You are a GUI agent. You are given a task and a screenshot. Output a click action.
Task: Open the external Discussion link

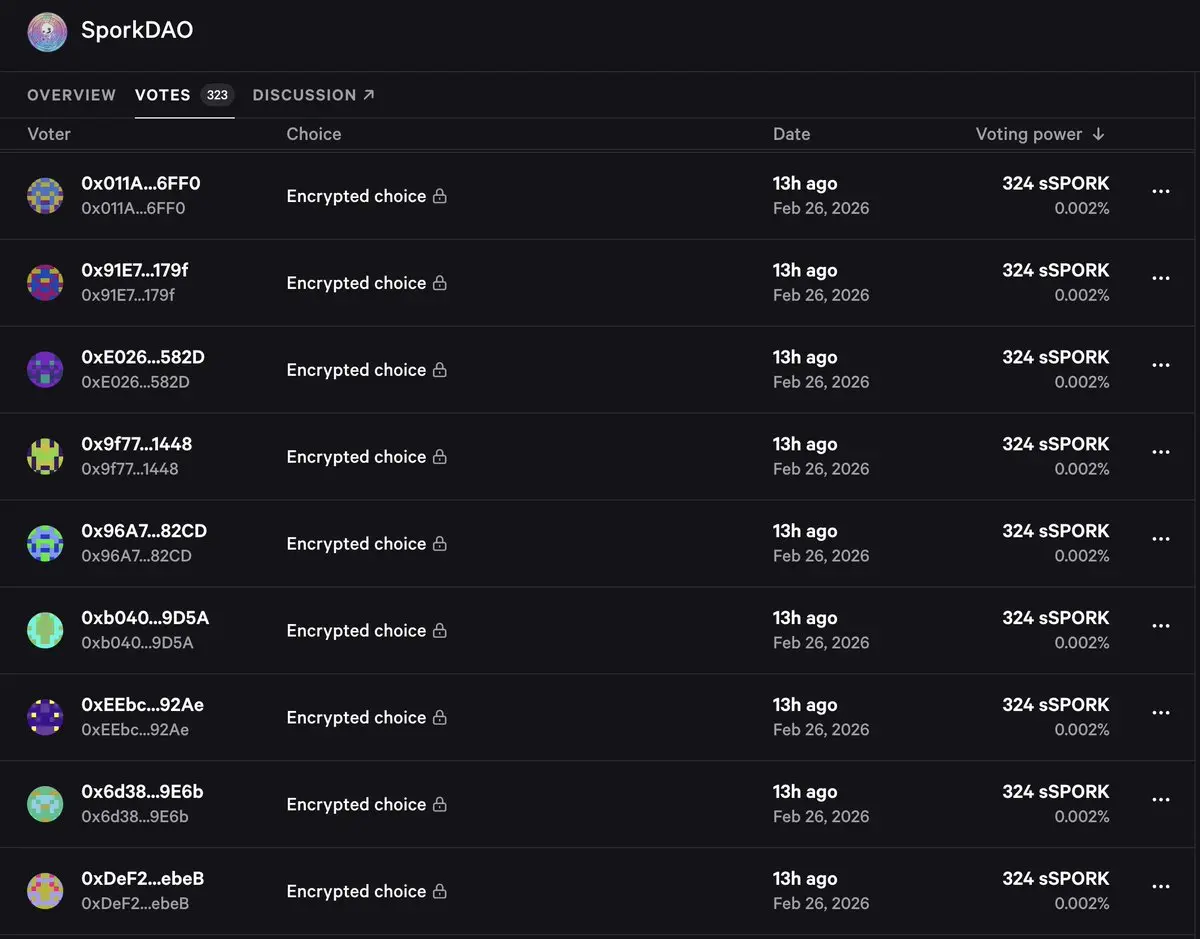click(313, 95)
